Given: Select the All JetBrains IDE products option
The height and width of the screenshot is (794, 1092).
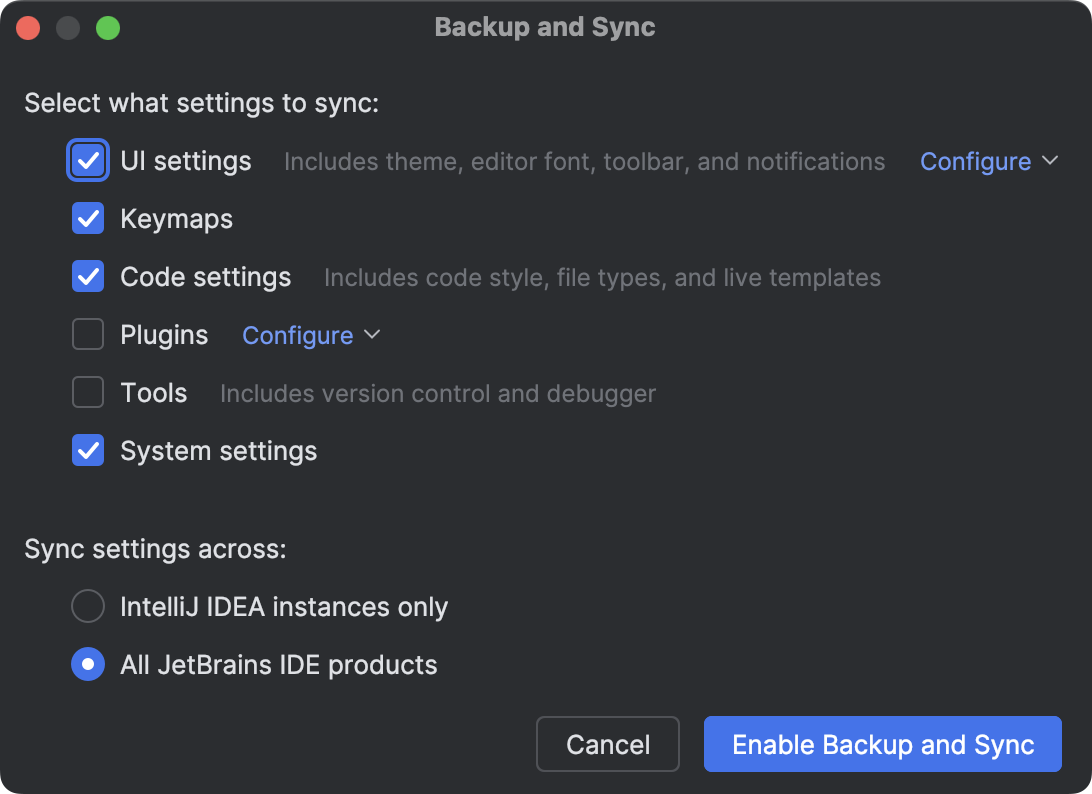Looking at the screenshot, I should pyautogui.click(x=88, y=664).
